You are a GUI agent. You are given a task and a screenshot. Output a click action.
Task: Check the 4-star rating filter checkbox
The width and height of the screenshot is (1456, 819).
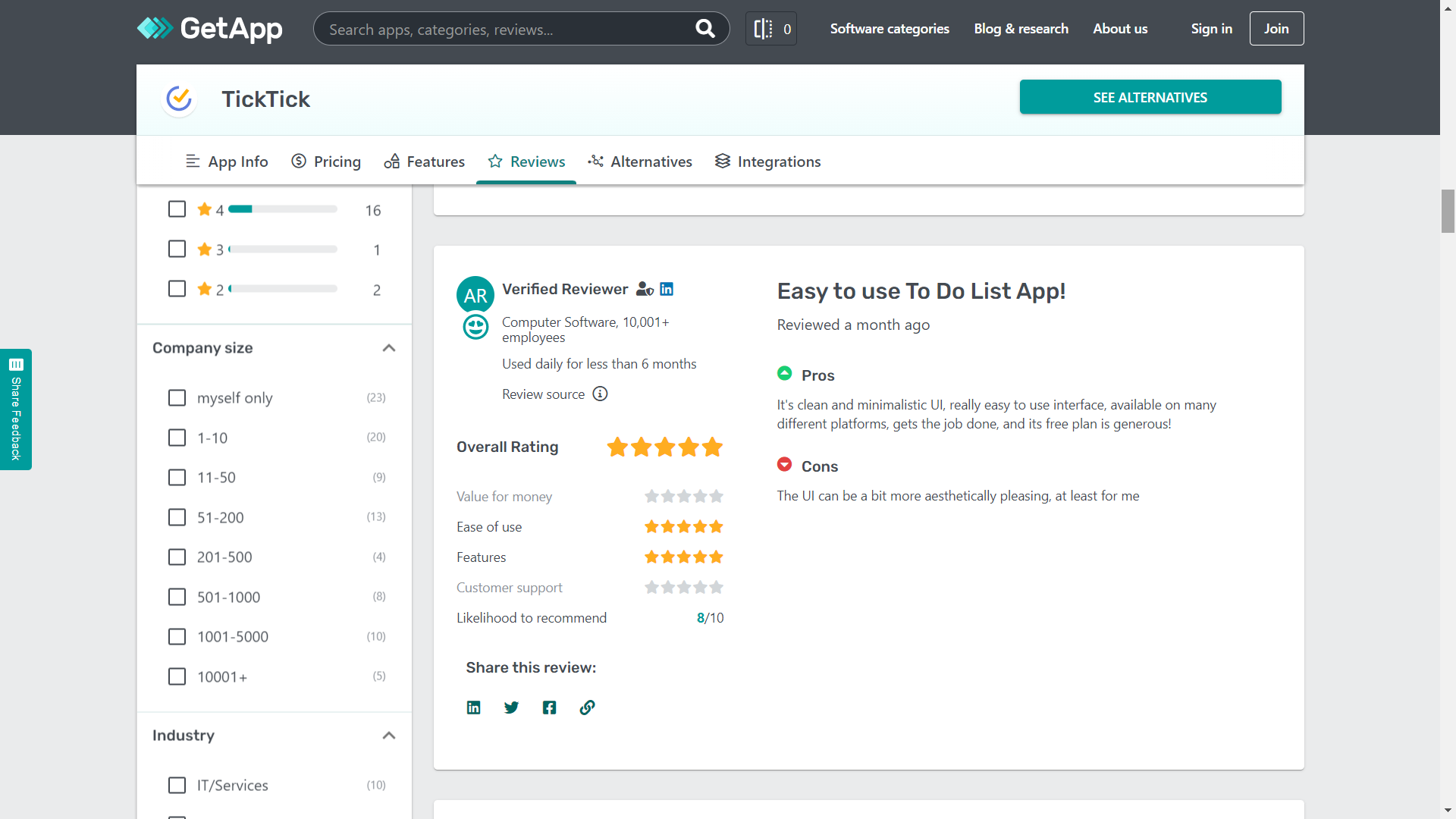coord(177,209)
